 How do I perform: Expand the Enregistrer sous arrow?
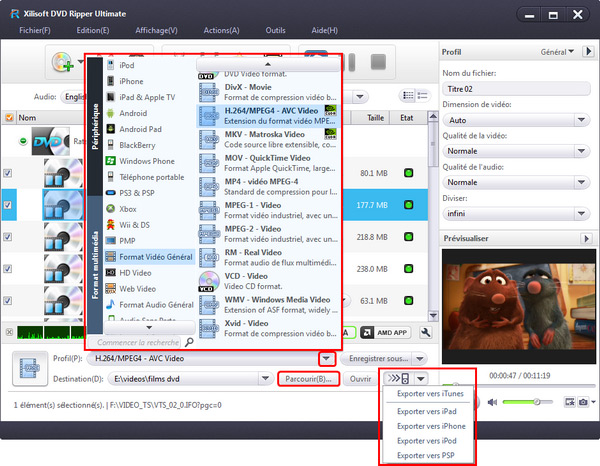coord(420,358)
